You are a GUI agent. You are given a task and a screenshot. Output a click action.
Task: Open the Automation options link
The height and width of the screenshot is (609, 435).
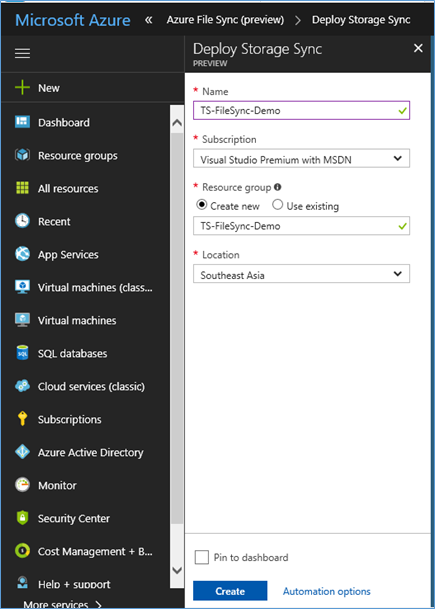pos(327,592)
